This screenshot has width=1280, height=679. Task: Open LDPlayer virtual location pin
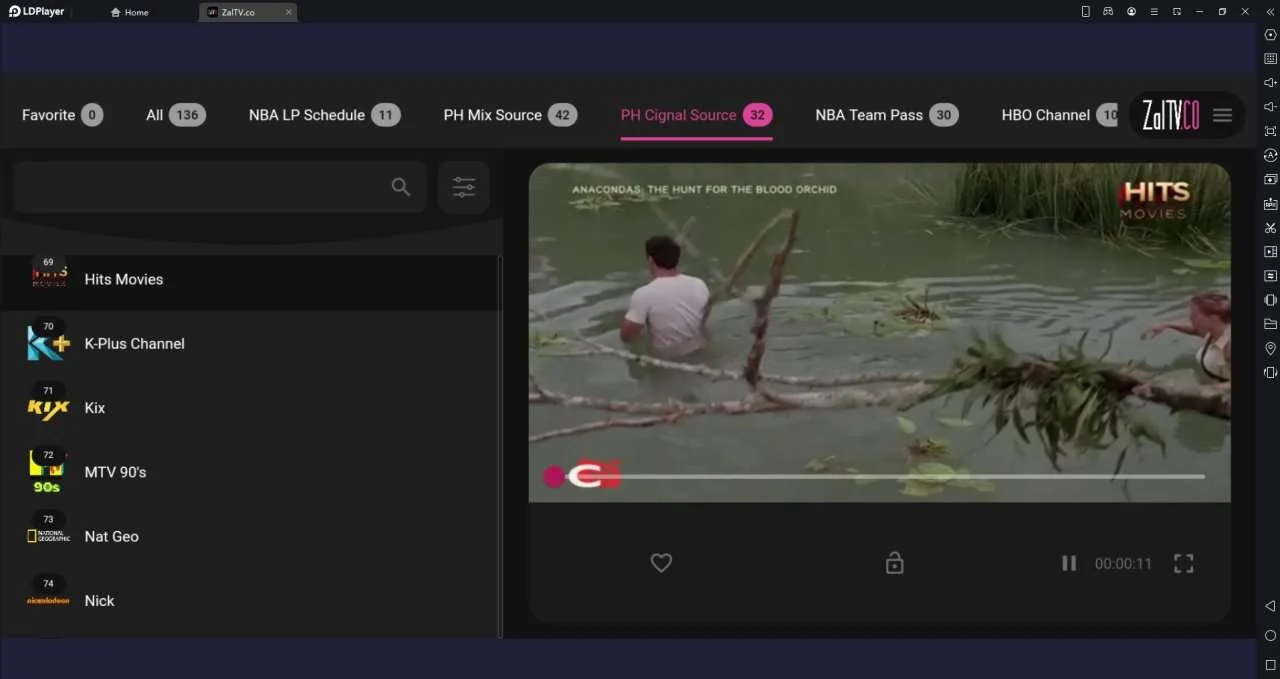click(x=1270, y=348)
